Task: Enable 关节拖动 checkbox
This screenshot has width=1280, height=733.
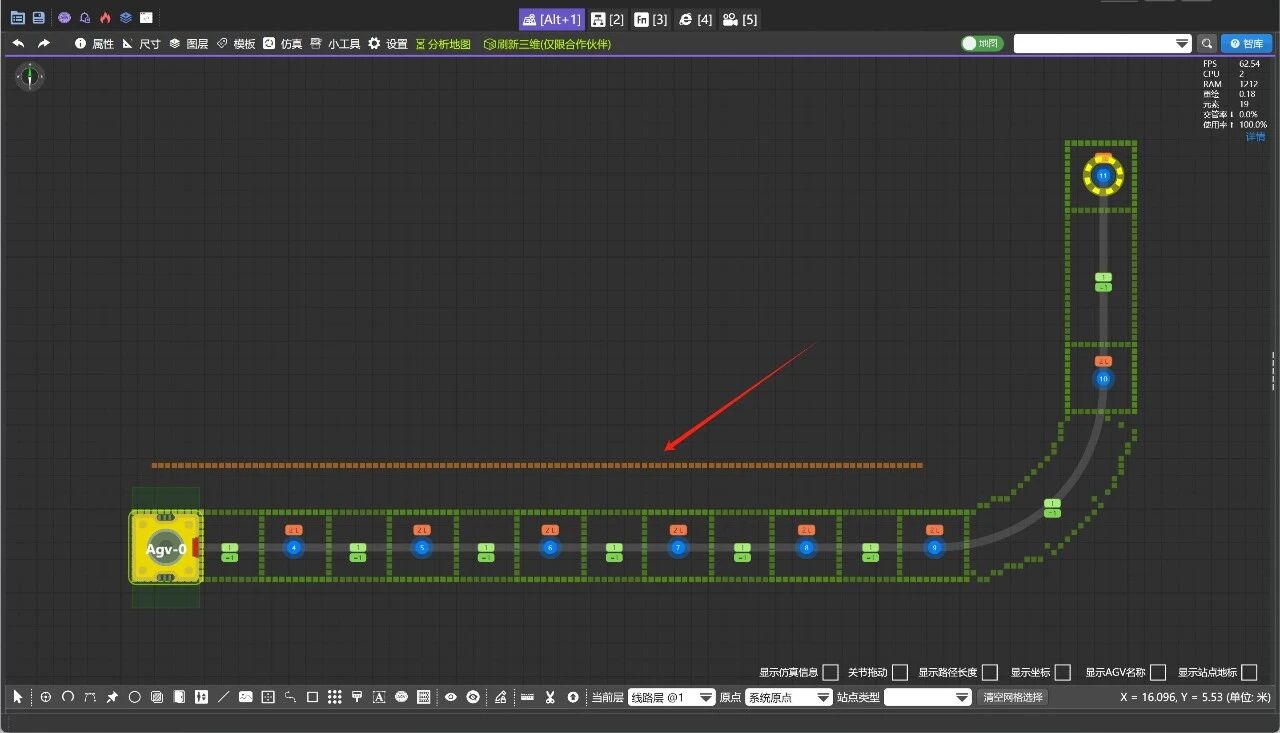Action: 900,672
